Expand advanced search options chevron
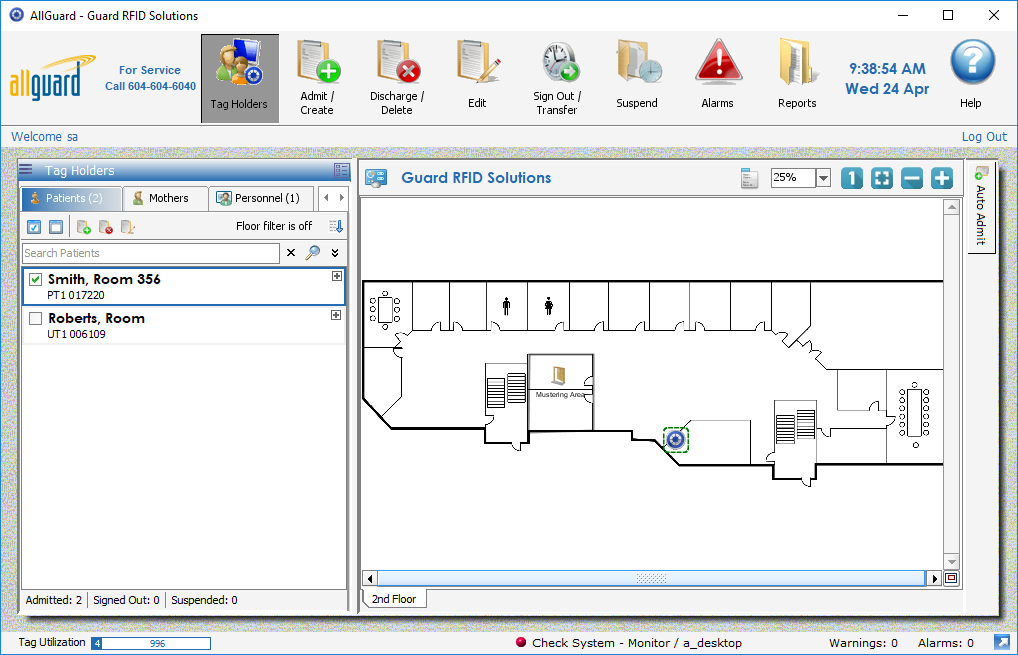This screenshot has height=655, width=1018. click(335, 253)
